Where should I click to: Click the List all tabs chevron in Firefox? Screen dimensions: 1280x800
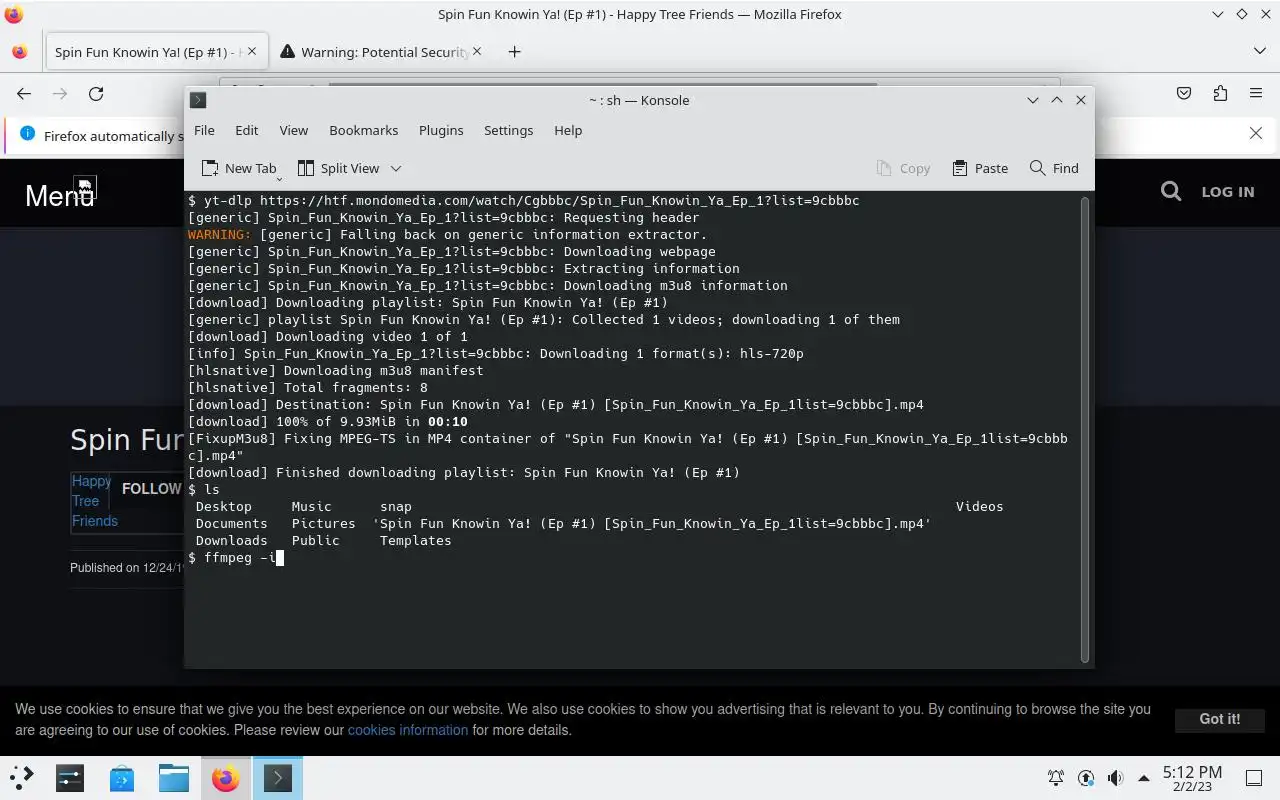click(1259, 51)
